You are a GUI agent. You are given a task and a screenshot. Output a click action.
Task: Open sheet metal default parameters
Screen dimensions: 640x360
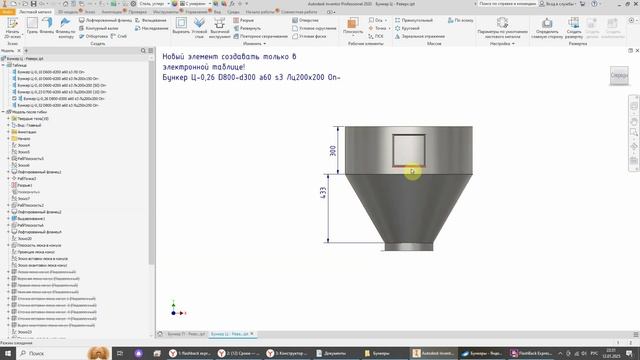point(502,27)
